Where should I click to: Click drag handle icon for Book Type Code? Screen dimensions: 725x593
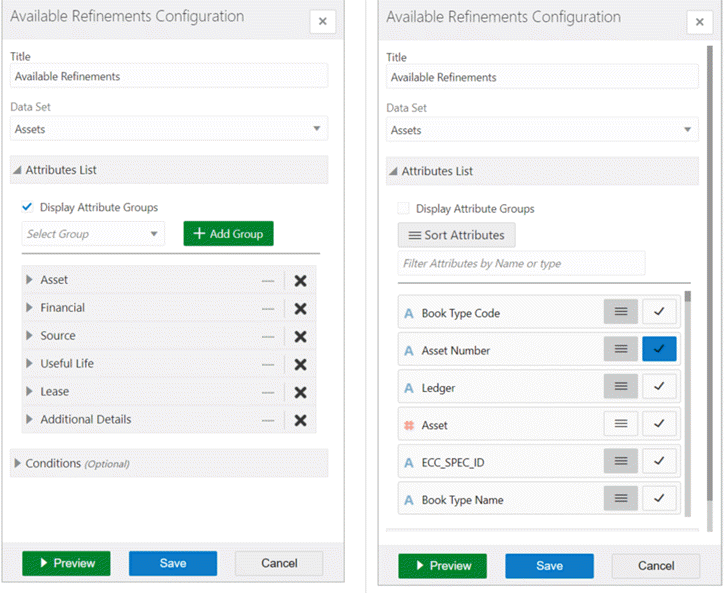coord(621,312)
